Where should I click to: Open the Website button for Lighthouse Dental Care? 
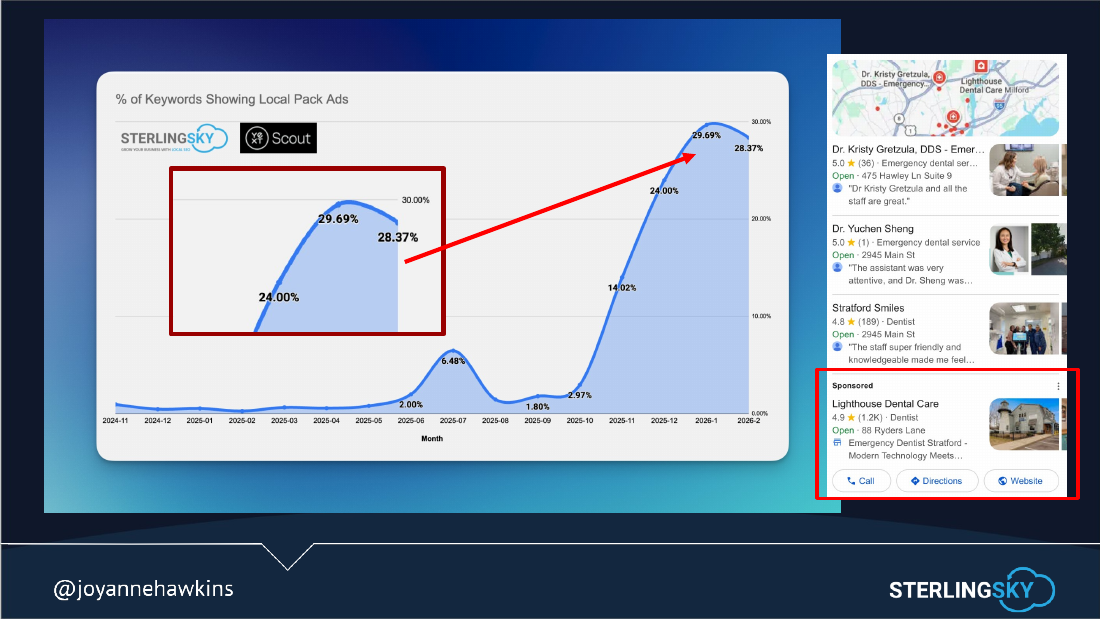coord(1021,481)
